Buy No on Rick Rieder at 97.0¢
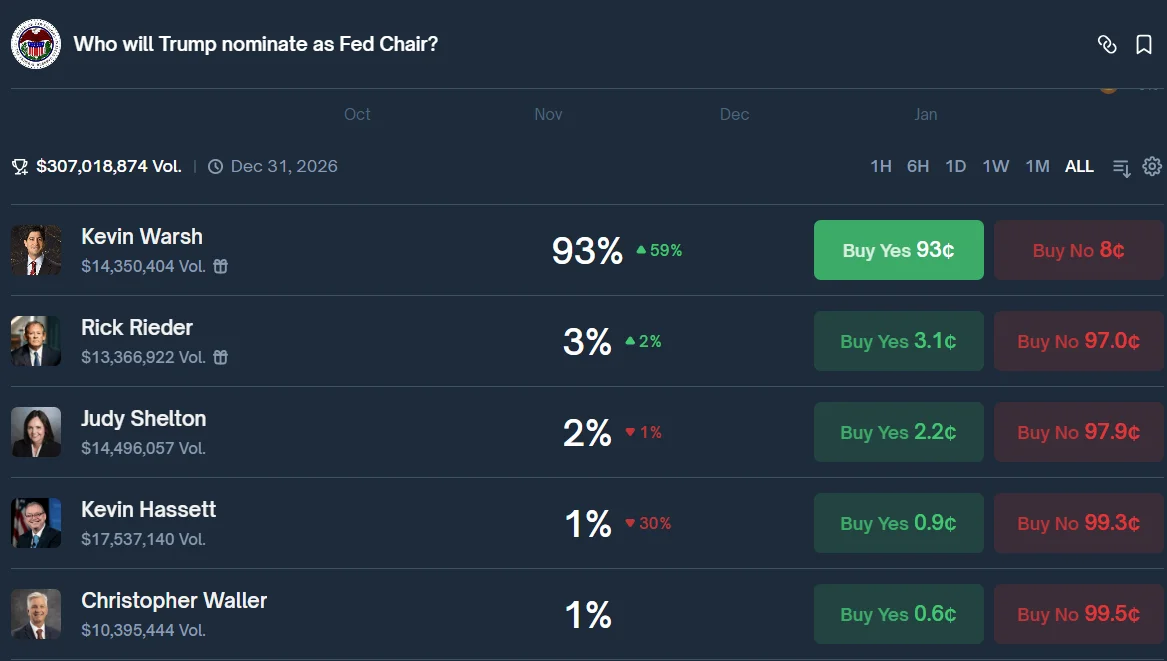 [x=1078, y=341]
